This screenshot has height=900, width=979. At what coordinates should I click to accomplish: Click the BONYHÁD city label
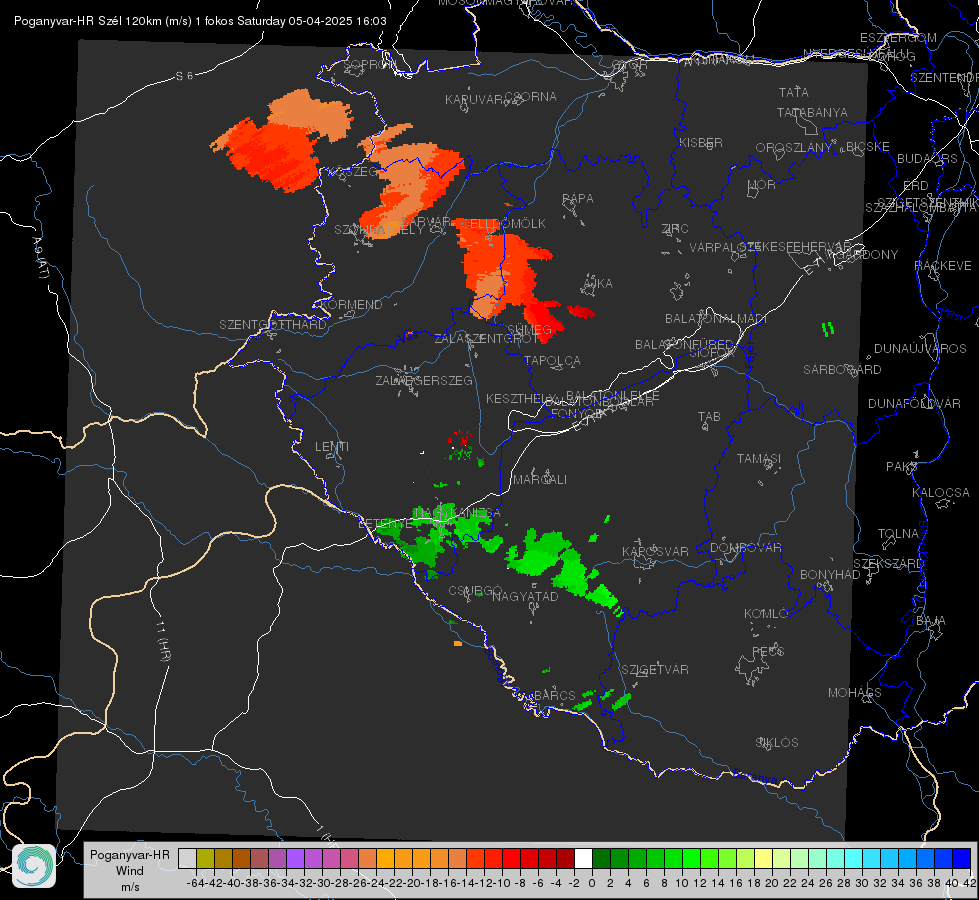[x=830, y=575]
